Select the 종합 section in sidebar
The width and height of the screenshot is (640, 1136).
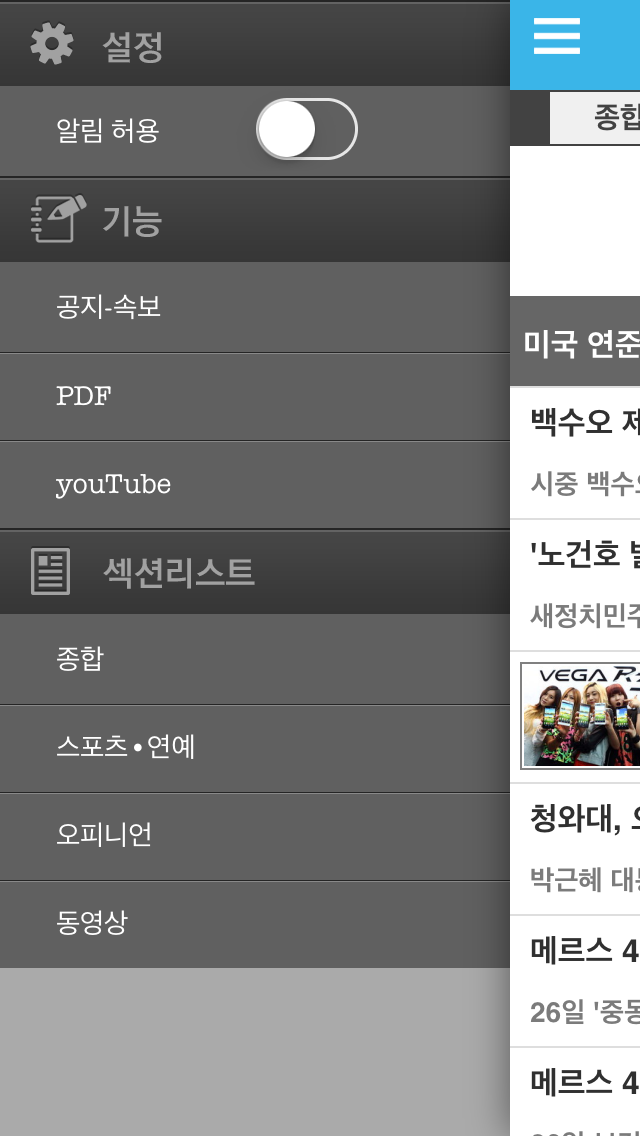(x=255, y=659)
